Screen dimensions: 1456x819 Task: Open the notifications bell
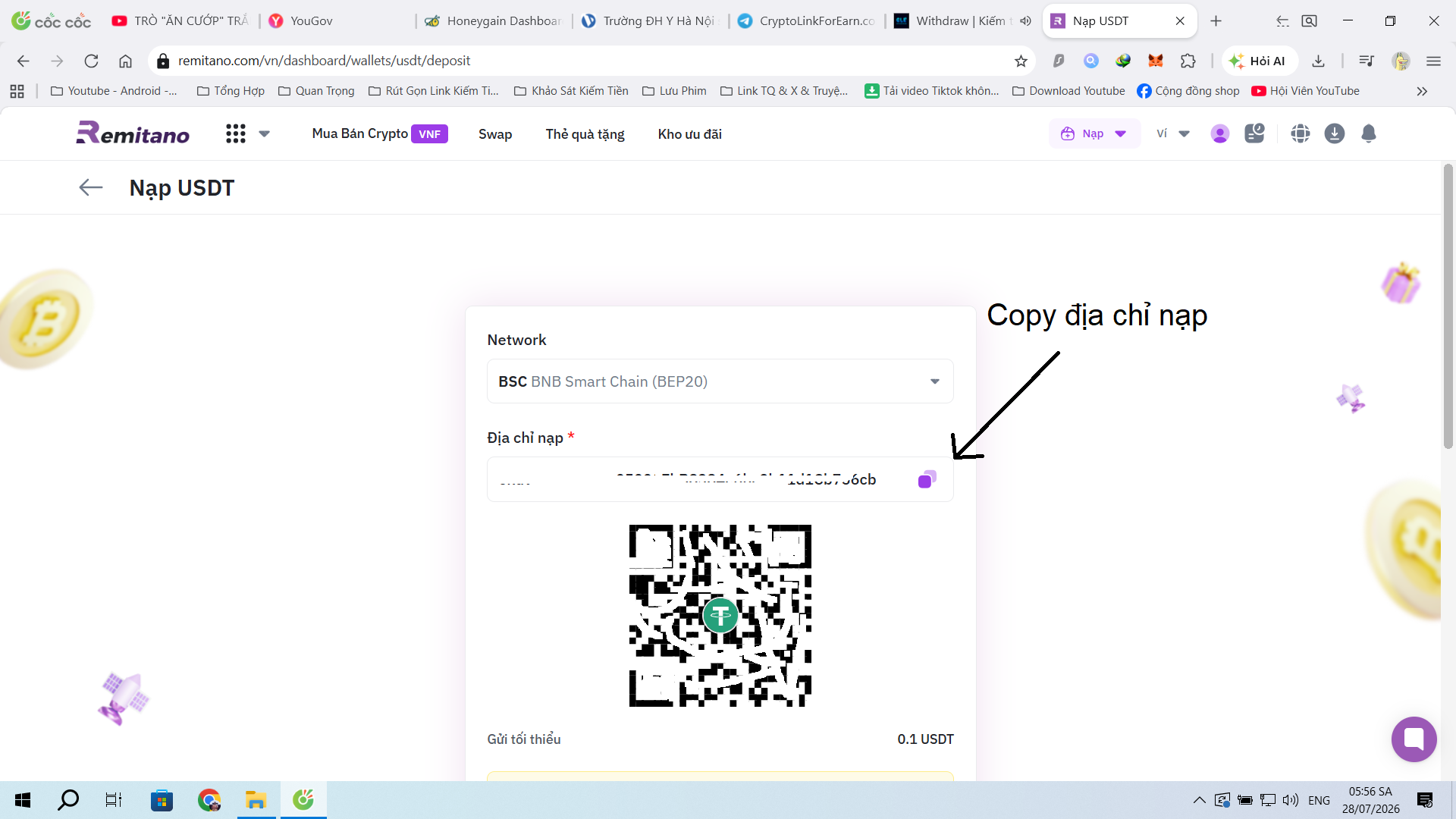(1369, 134)
